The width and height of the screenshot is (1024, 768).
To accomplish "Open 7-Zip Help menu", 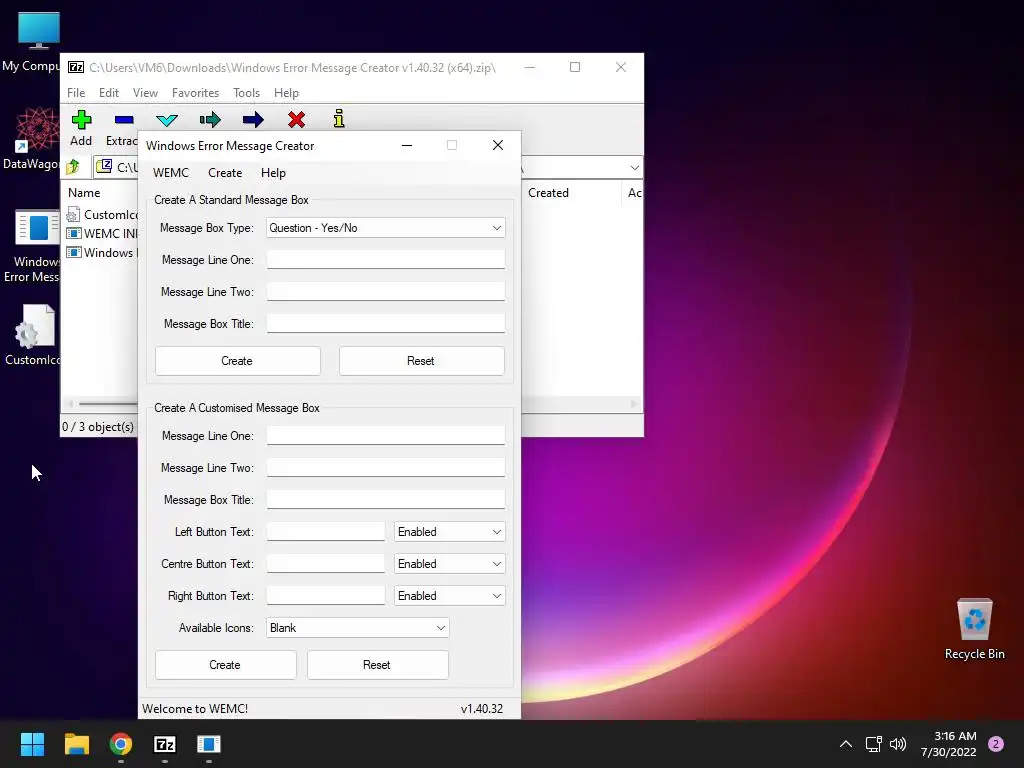I will click(x=286, y=93).
